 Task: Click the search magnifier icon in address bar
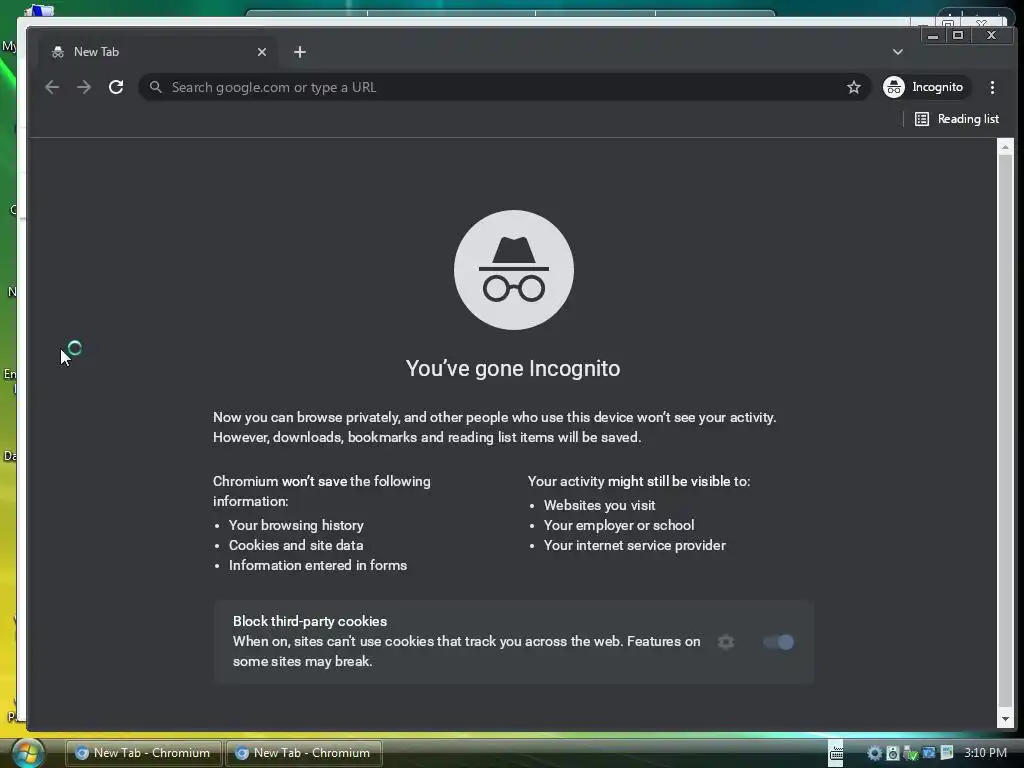tap(155, 87)
